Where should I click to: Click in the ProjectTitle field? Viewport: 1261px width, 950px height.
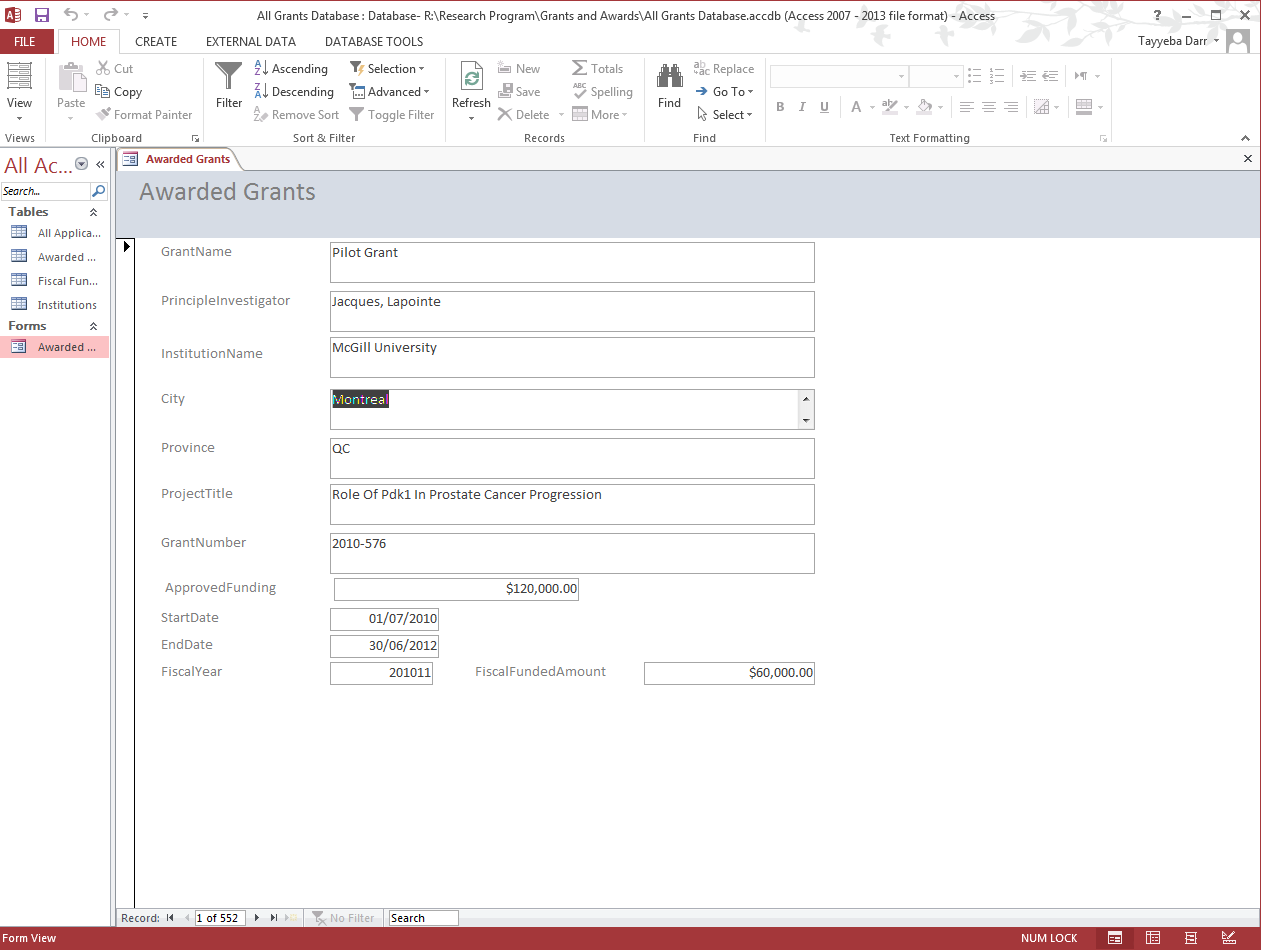click(x=572, y=504)
